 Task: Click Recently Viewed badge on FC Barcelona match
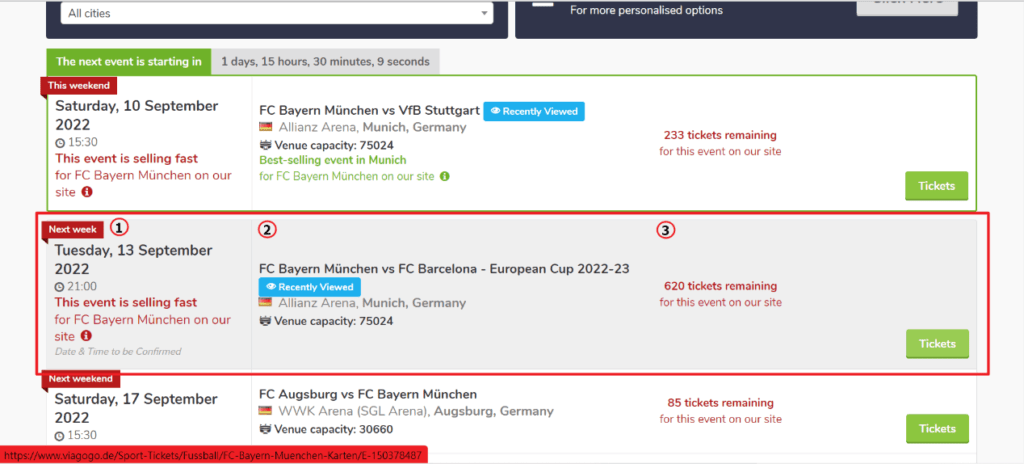pyautogui.click(x=310, y=287)
